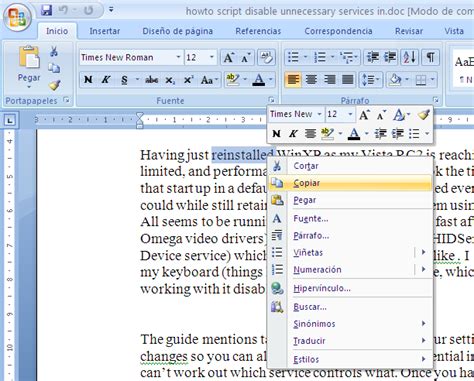Click the font color A on mini toolbar
The image size is (474, 381).
pos(354,134)
